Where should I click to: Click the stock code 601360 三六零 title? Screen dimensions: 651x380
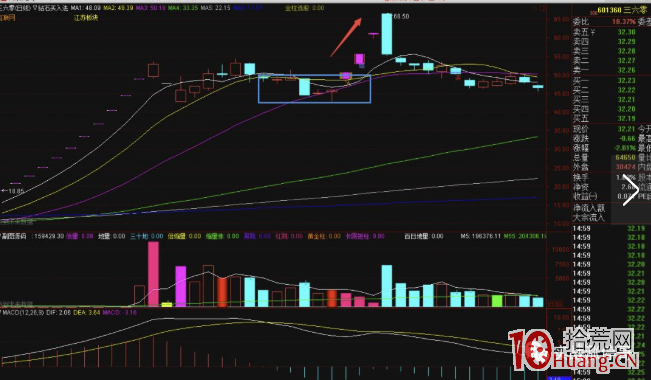621,10
